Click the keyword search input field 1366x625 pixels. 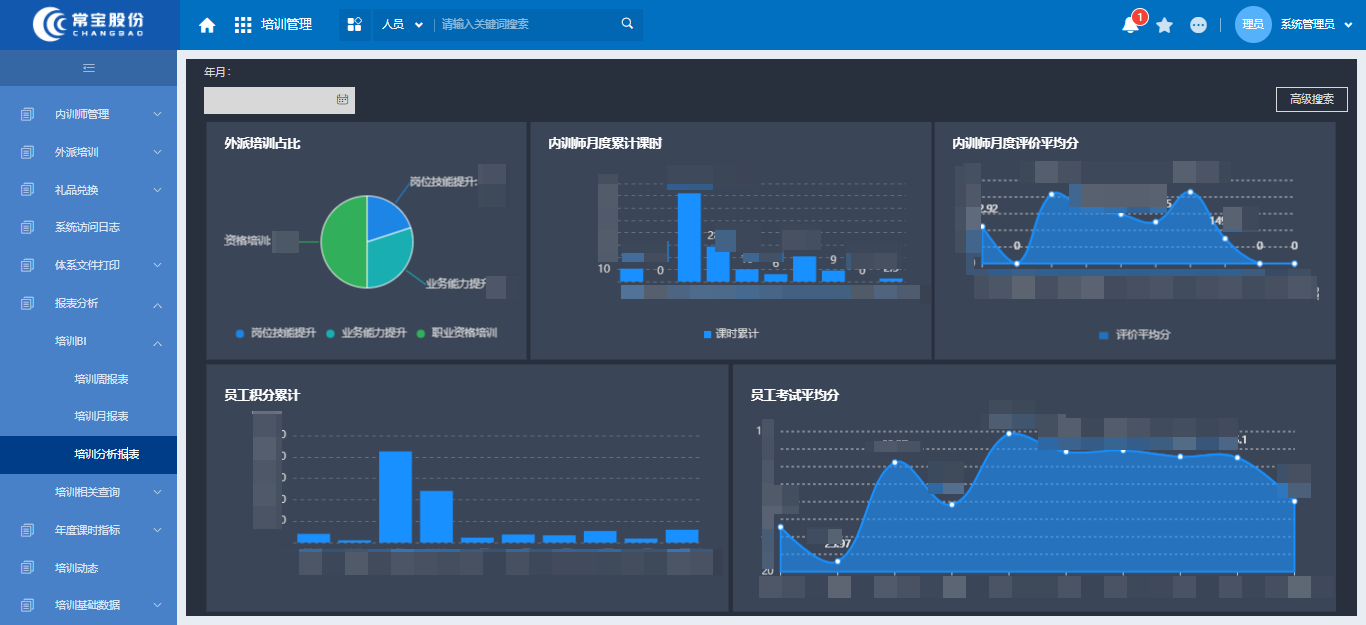tap(527, 25)
